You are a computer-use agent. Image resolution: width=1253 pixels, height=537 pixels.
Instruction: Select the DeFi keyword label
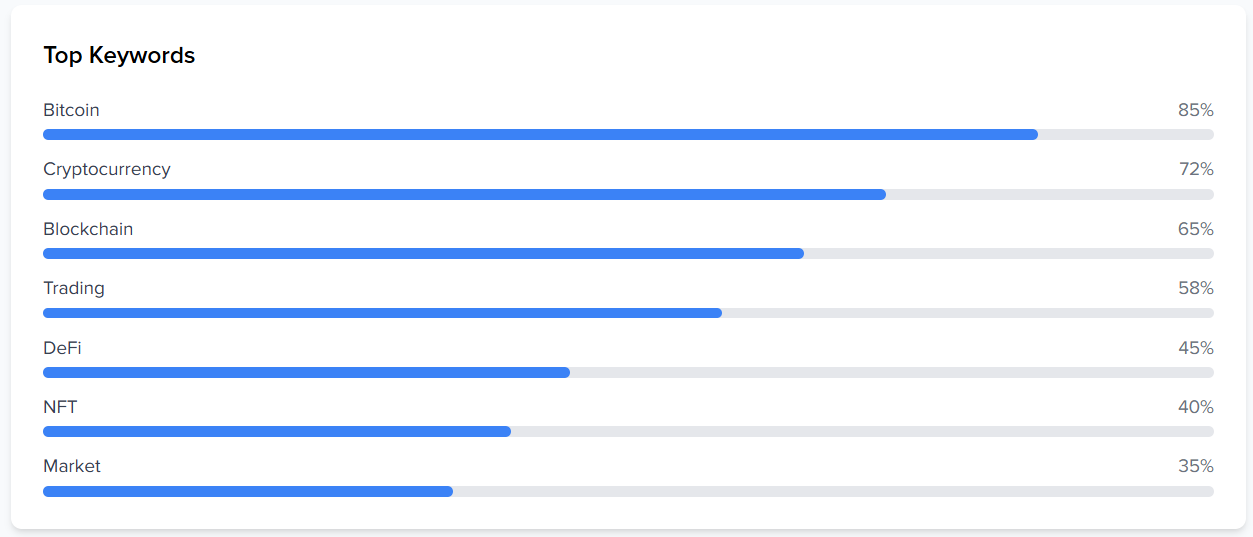tap(62, 348)
